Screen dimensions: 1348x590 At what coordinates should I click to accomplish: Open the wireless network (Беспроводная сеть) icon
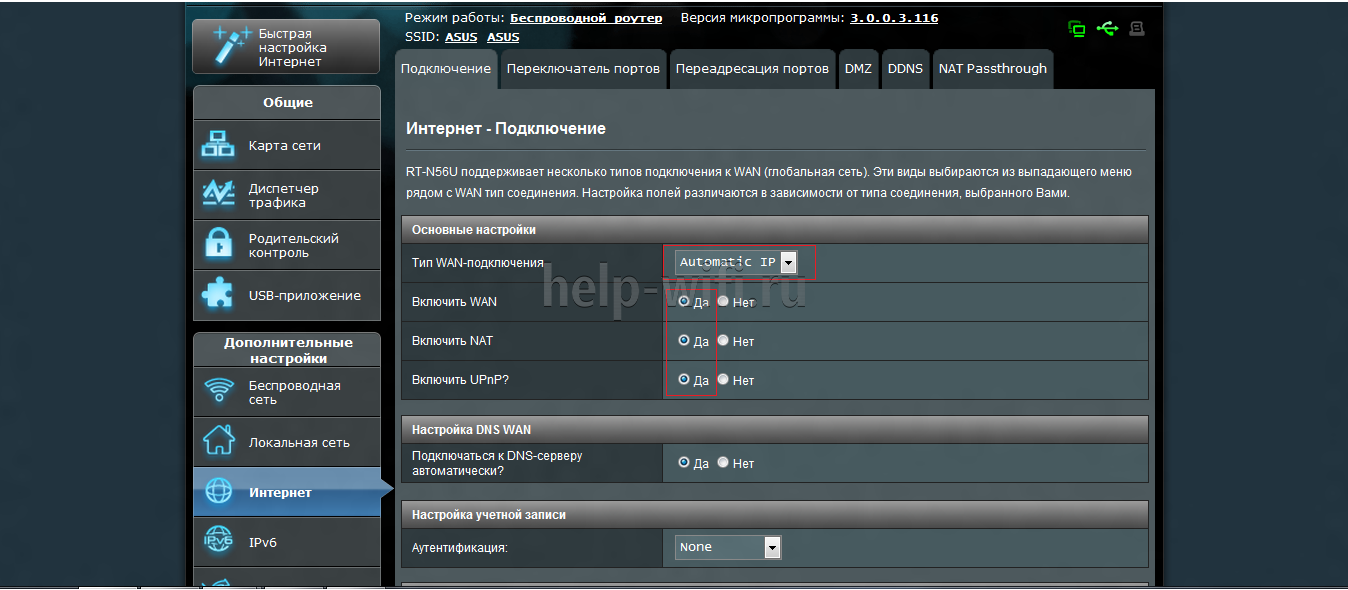(218, 392)
